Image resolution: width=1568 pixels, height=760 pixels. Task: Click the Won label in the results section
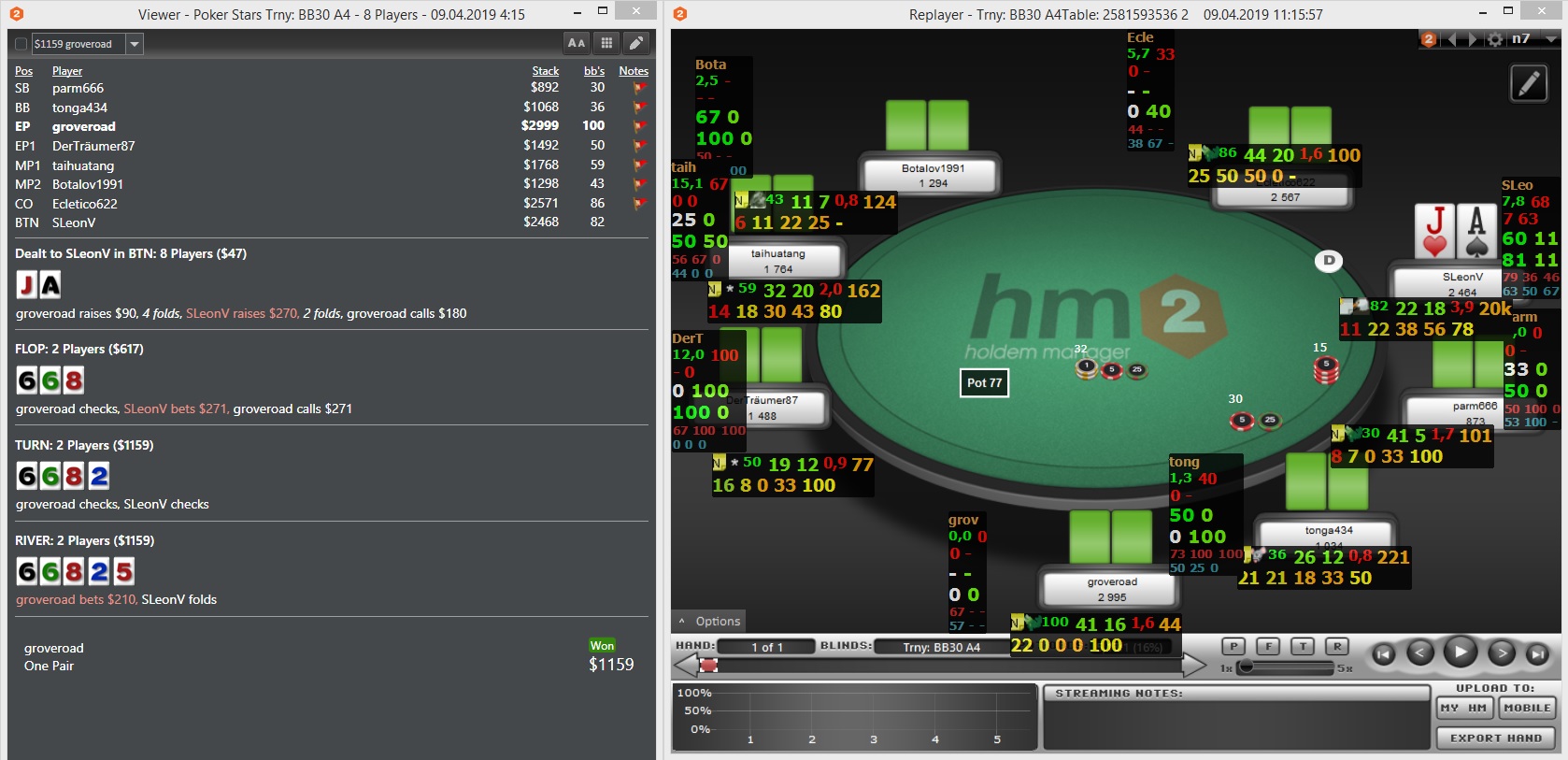tap(602, 646)
